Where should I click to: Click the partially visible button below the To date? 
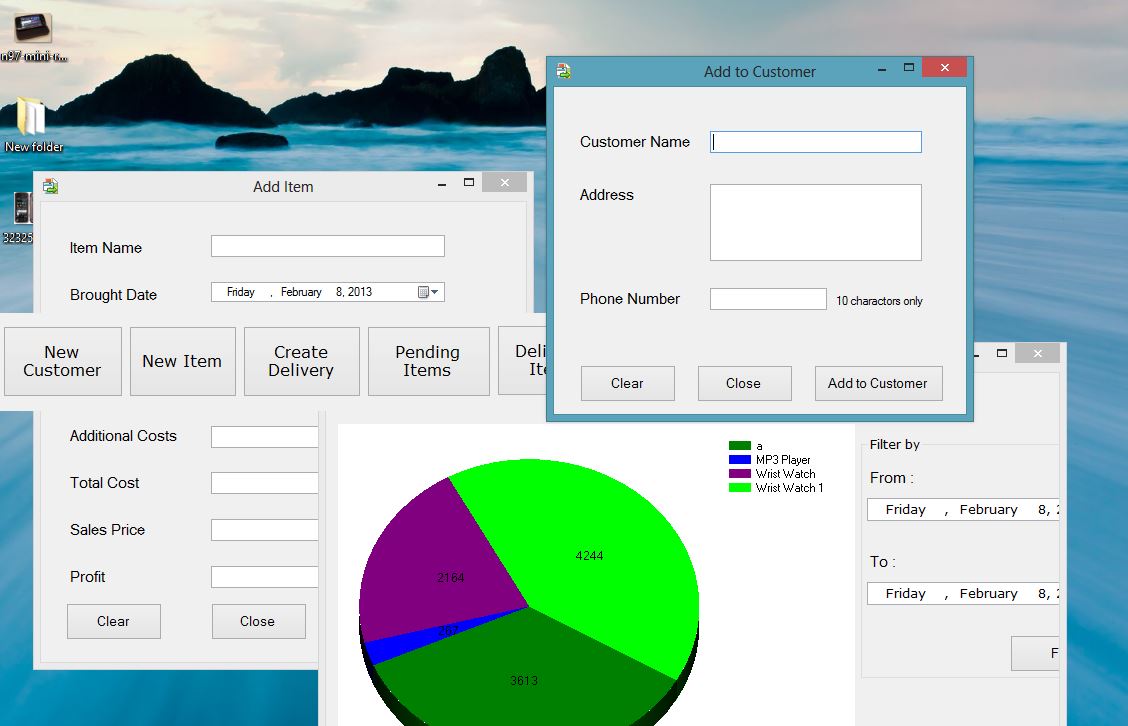coord(1035,653)
